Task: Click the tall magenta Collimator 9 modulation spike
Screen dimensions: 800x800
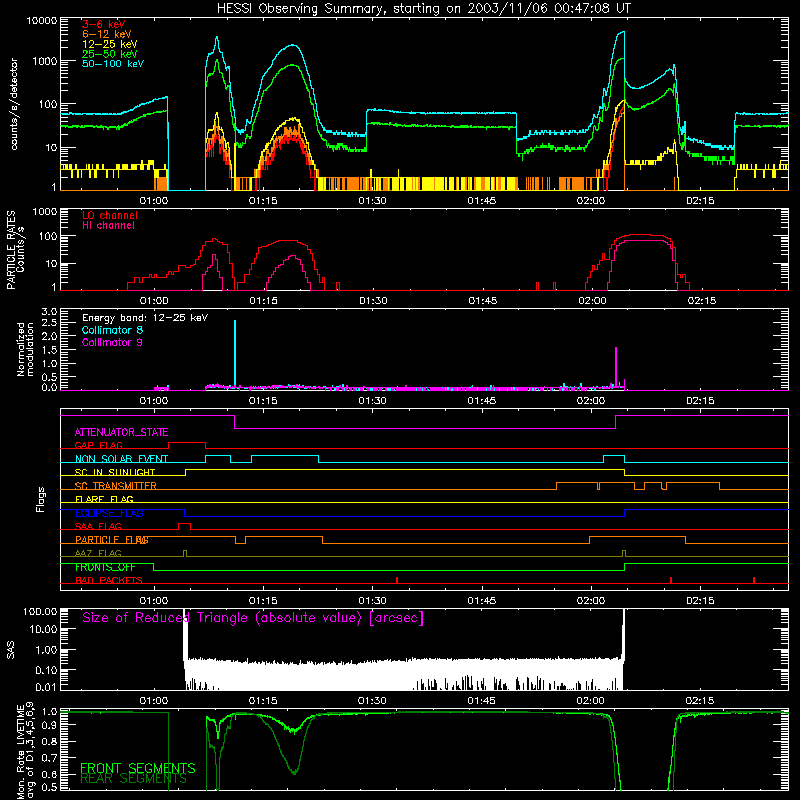Action: pyautogui.click(x=616, y=366)
